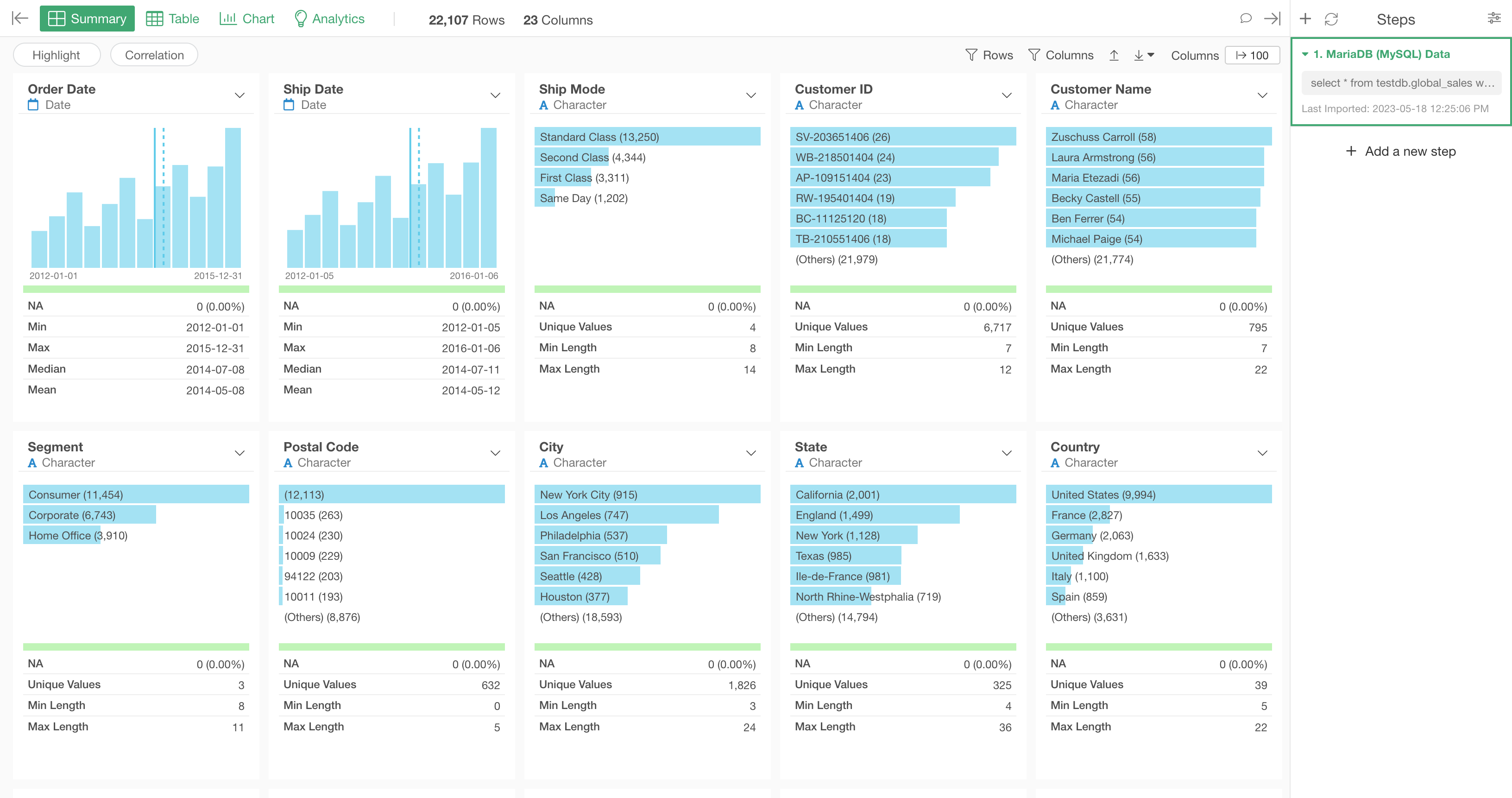Switch to the Chart view tab
Screen dimensions: 1512x798
(246, 19)
